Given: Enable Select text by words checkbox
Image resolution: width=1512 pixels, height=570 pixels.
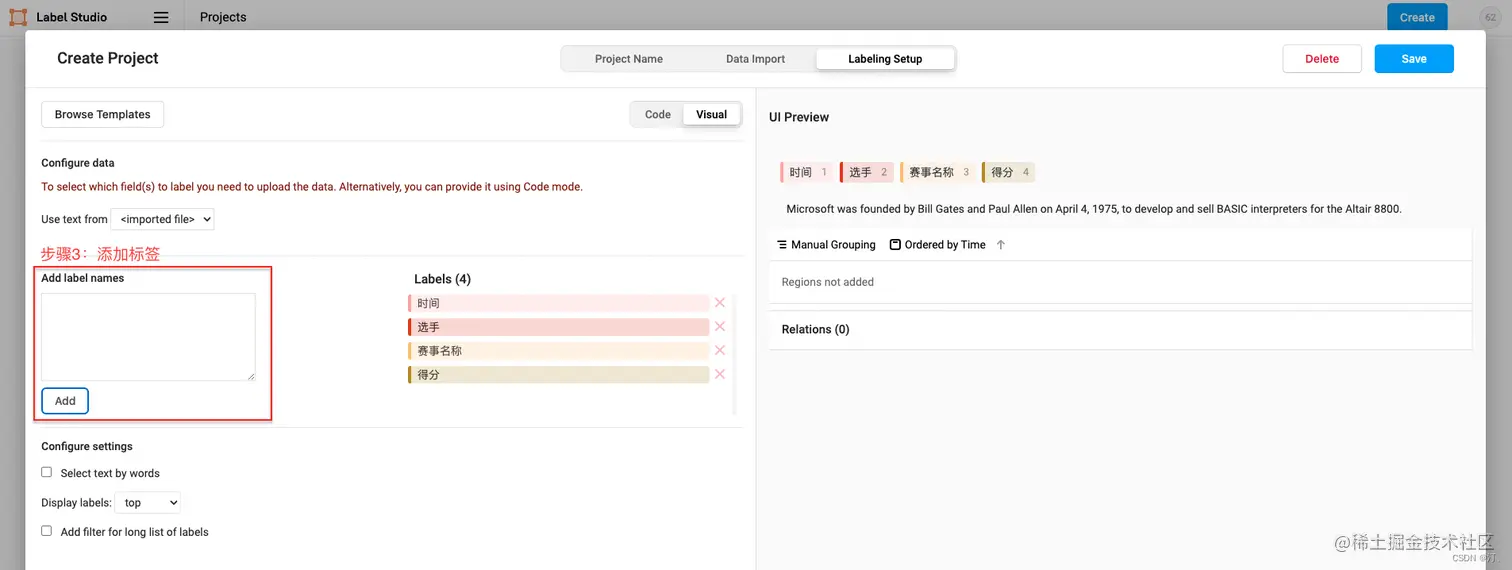Looking at the screenshot, I should click(x=46, y=472).
